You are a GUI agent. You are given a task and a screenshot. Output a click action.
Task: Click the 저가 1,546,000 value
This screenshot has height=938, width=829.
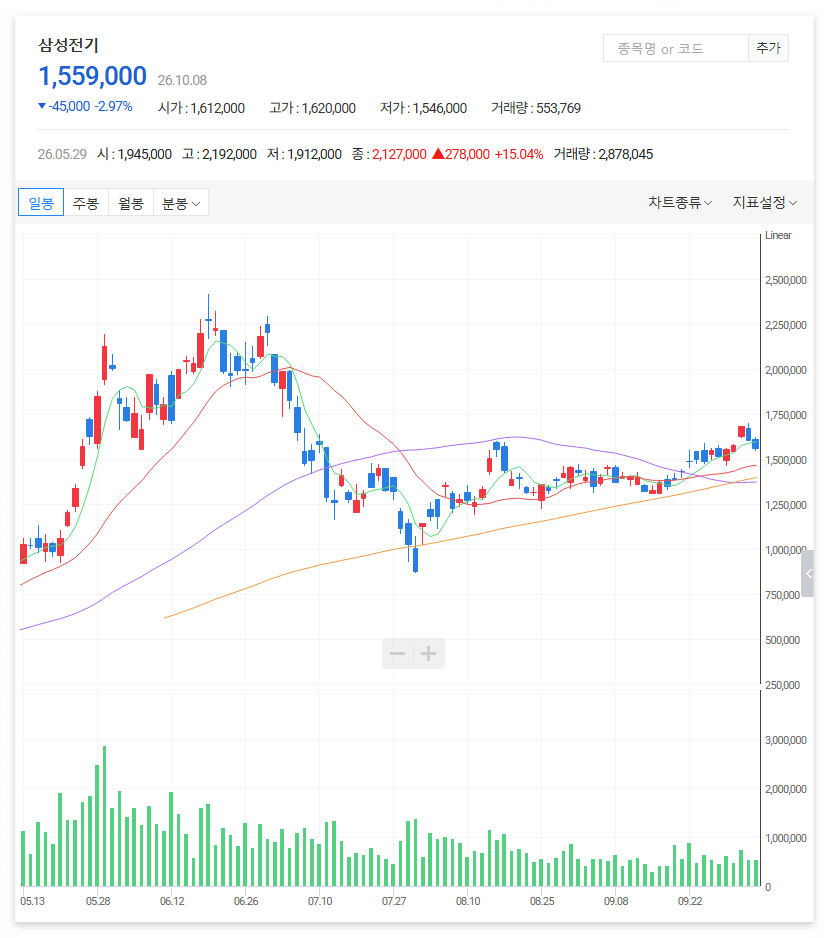423,108
